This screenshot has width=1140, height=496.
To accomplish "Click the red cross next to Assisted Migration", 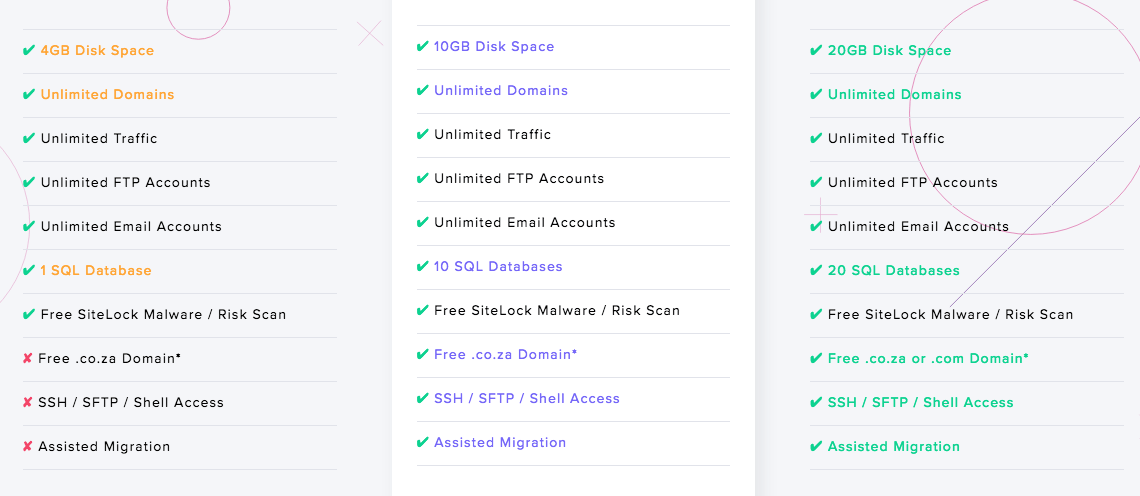I will click(28, 447).
